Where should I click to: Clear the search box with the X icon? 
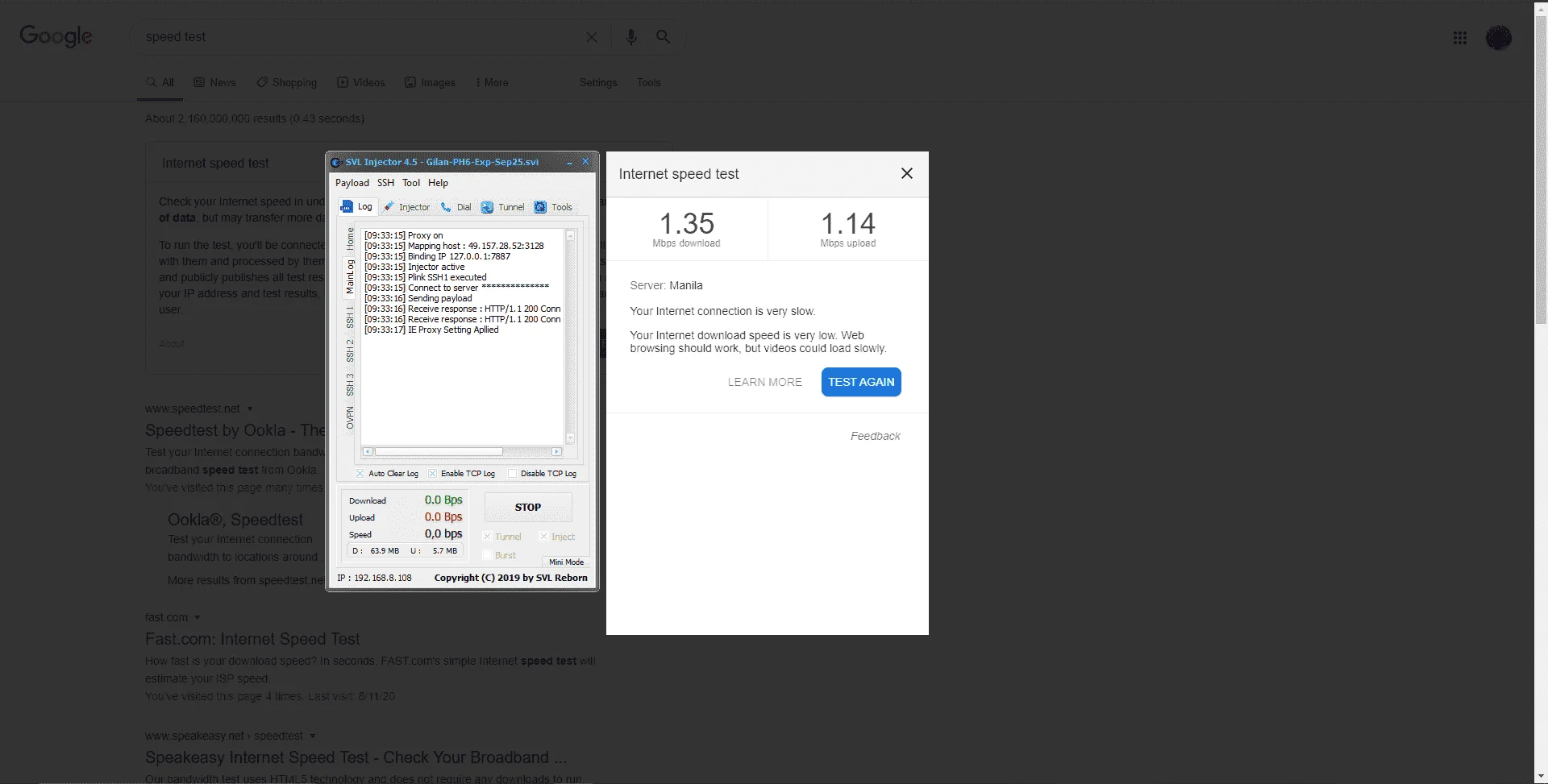click(x=592, y=37)
